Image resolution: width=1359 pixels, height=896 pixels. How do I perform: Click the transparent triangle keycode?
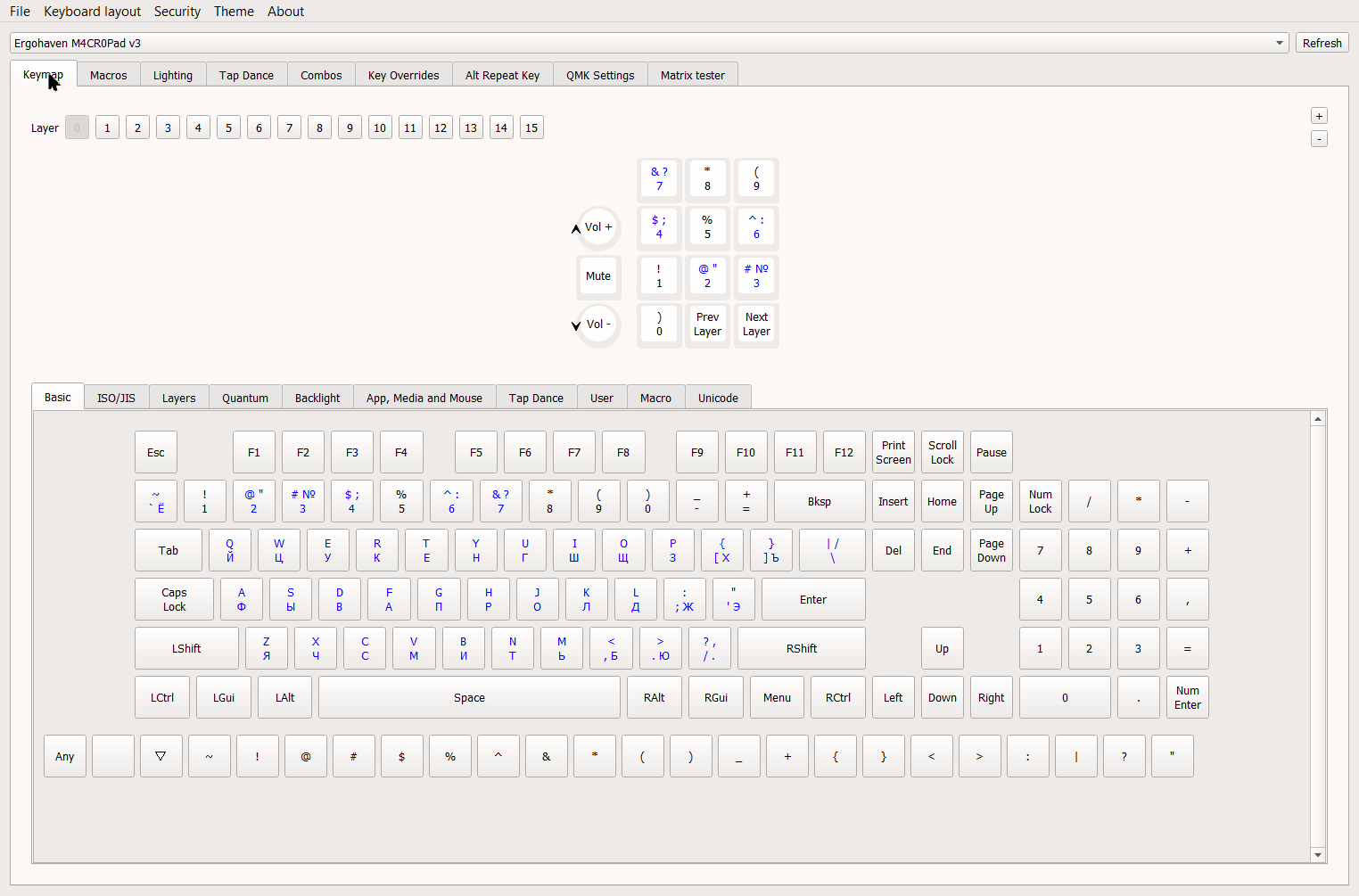[x=161, y=756]
